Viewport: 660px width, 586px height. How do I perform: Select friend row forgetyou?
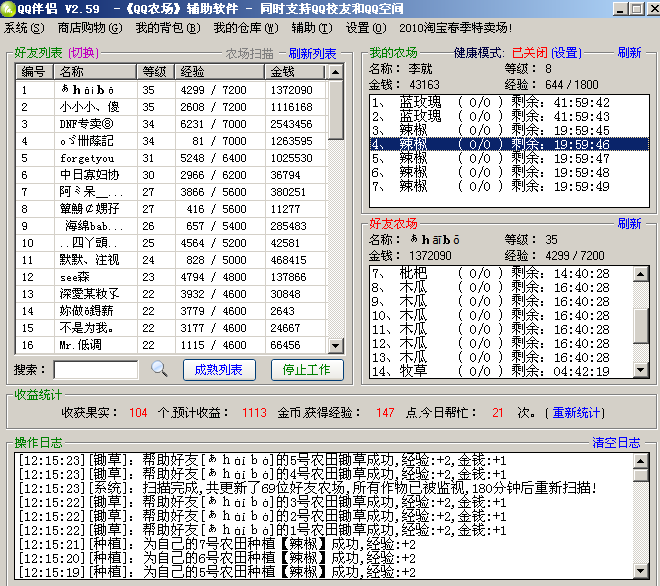(170, 158)
